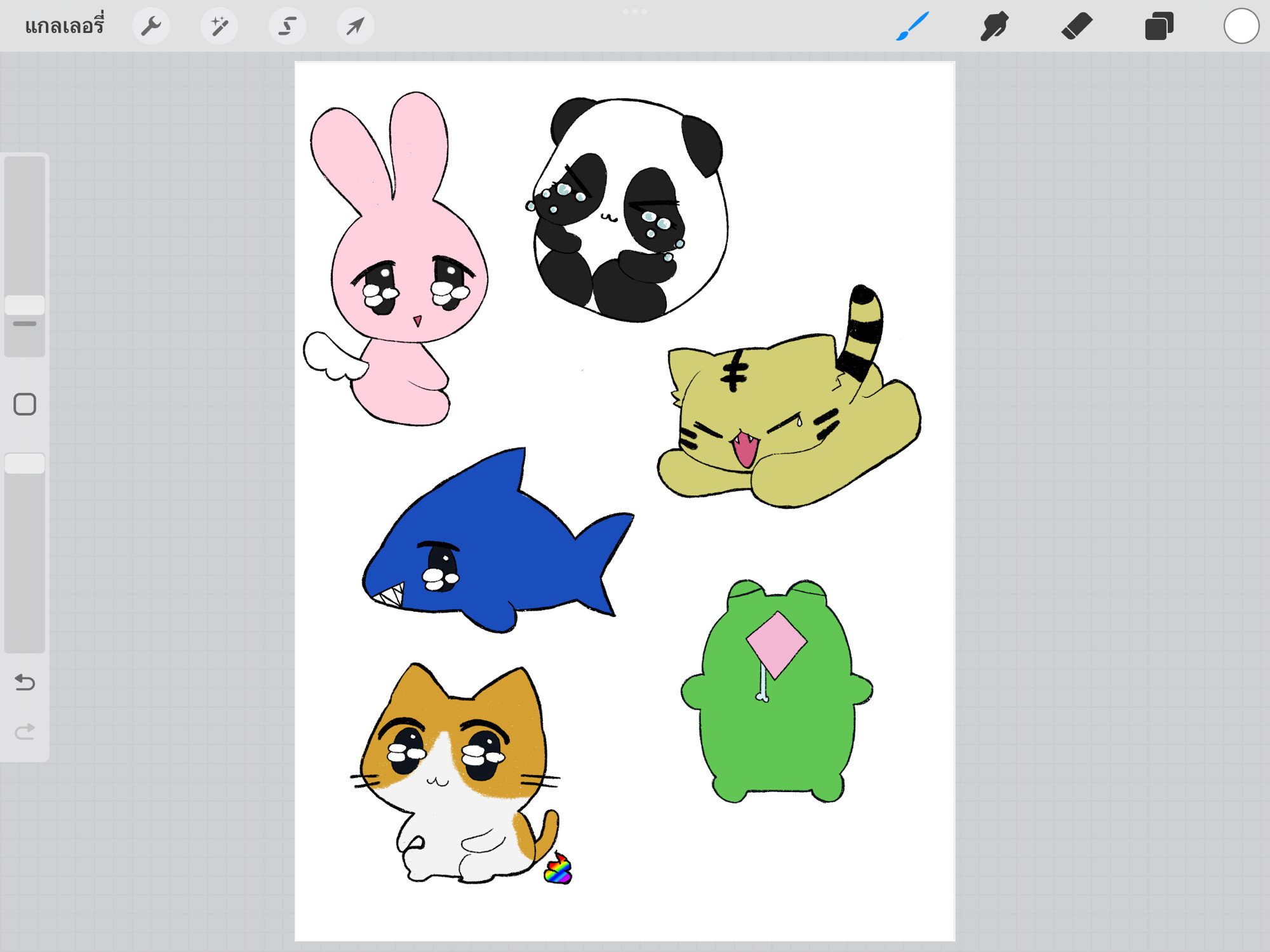Tap the square modify button on sidebar
This screenshot has width=1270, height=952.
tap(25, 404)
